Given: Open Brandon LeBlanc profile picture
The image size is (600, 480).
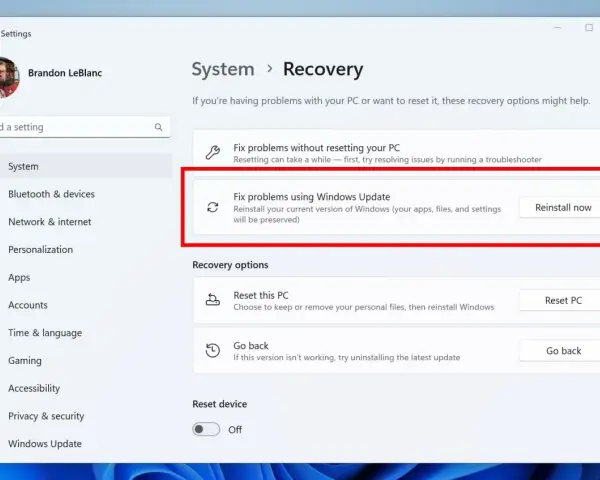Looking at the screenshot, I should (x=8, y=78).
